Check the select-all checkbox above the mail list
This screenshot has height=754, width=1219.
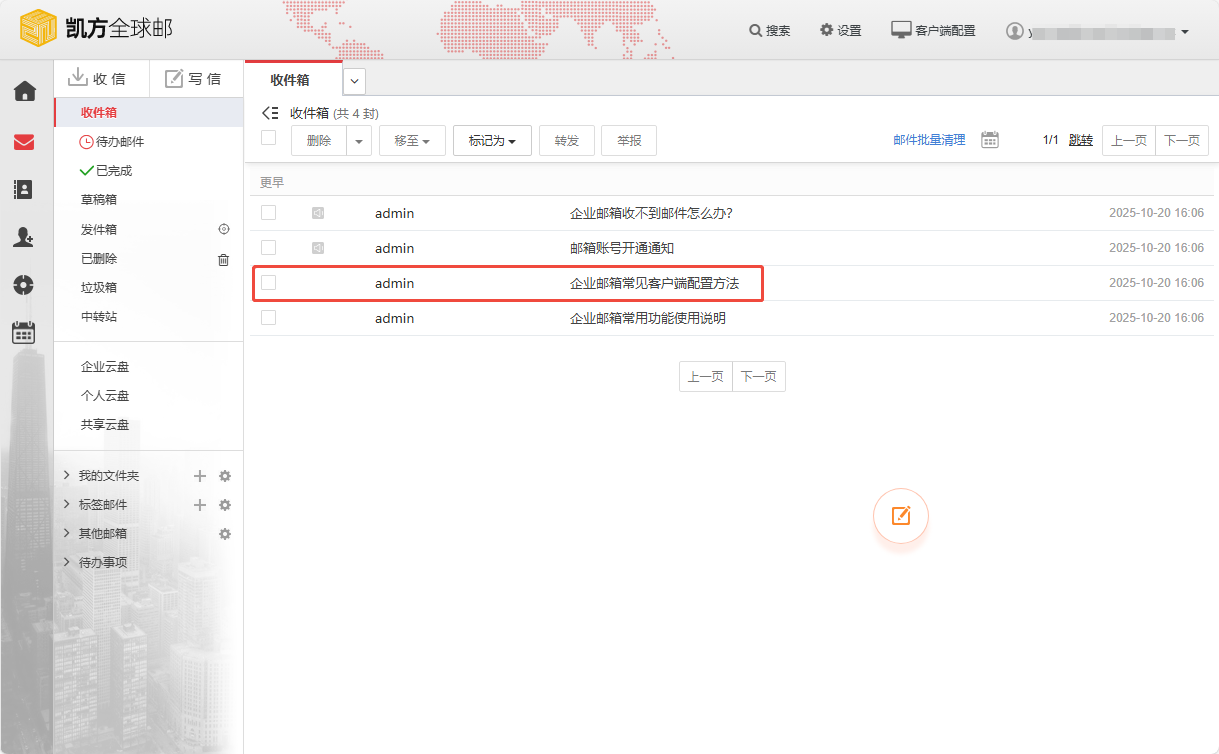[x=268, y=138]
